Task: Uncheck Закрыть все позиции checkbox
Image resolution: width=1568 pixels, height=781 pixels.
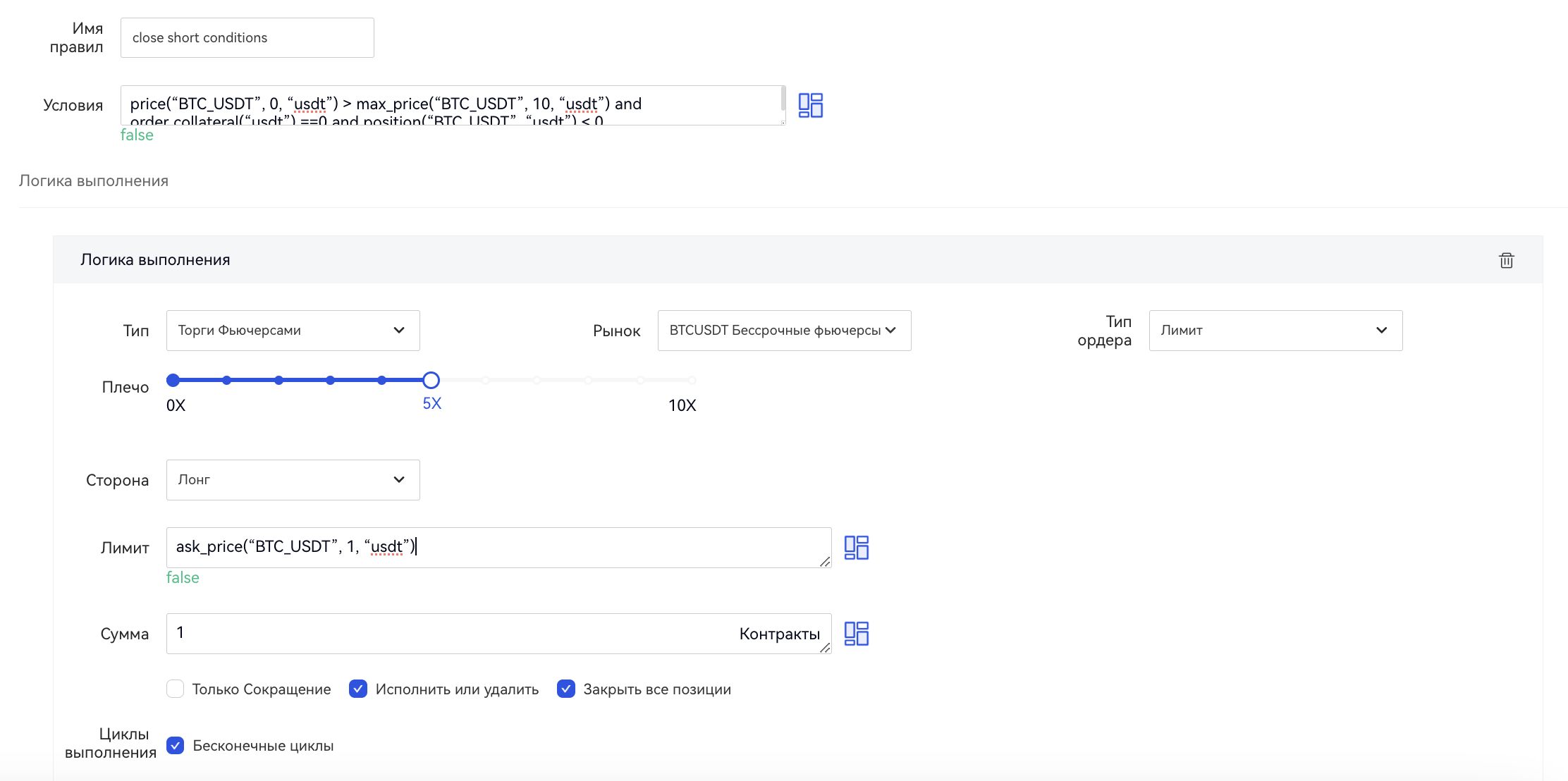Action: pos(566,689)
